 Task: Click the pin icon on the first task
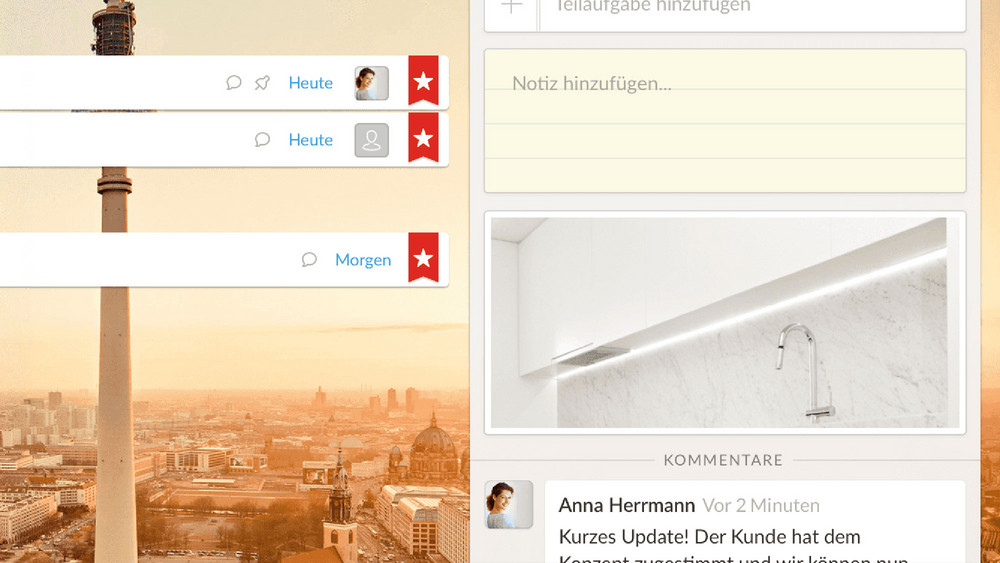point(262,83)
